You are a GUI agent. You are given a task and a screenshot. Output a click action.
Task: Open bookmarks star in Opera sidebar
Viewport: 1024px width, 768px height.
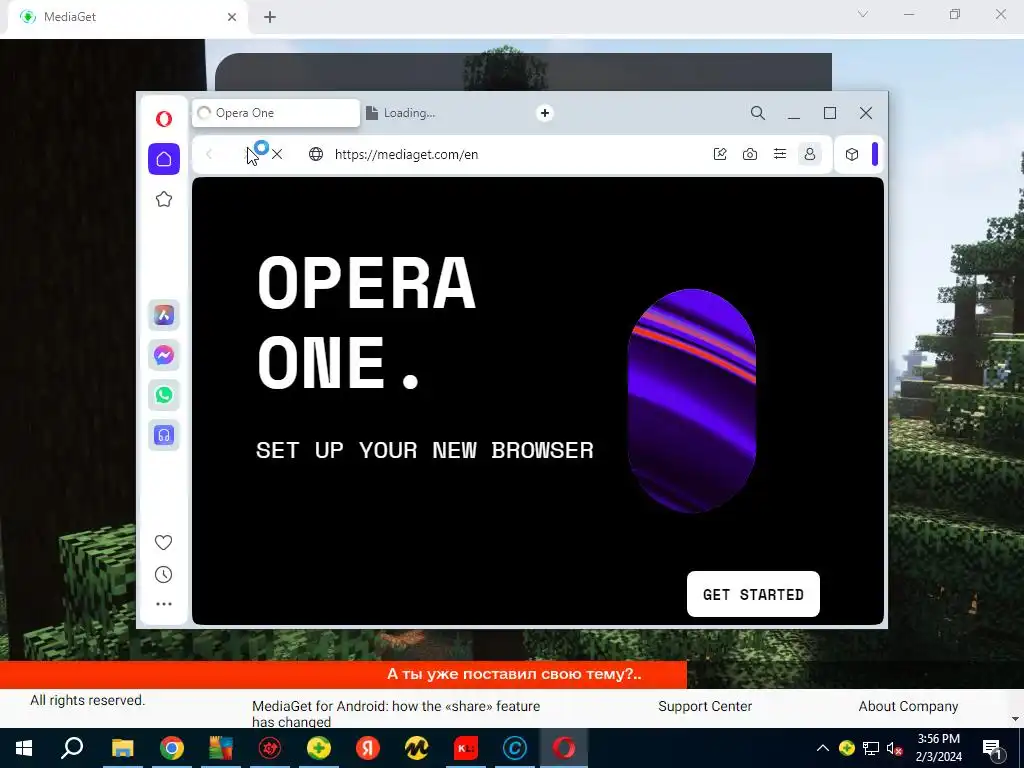point(164,199)
